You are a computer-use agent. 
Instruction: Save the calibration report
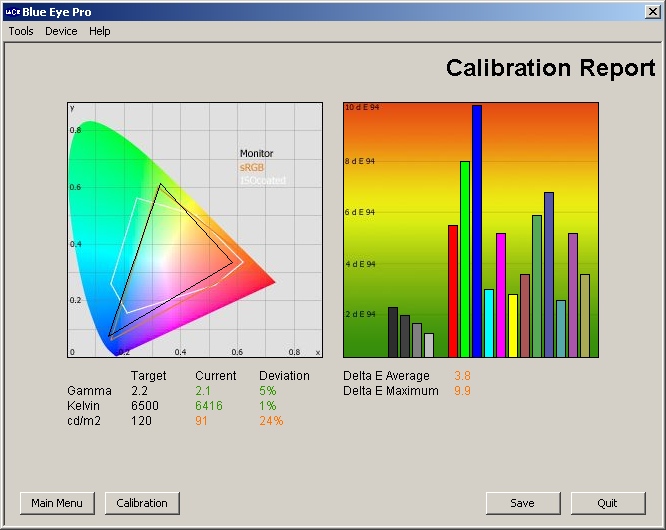[x=522, y=503]
